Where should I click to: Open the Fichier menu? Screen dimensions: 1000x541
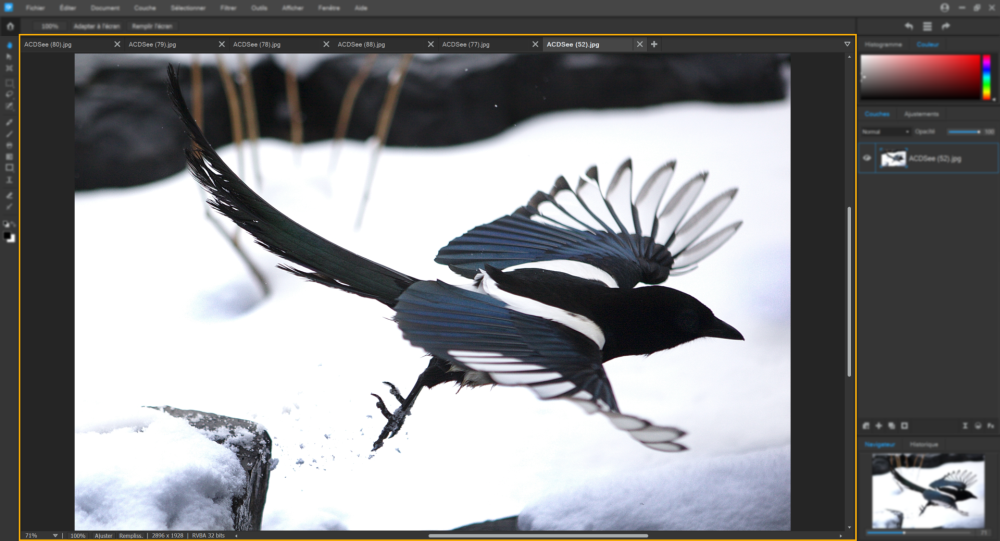coord(35,8)
